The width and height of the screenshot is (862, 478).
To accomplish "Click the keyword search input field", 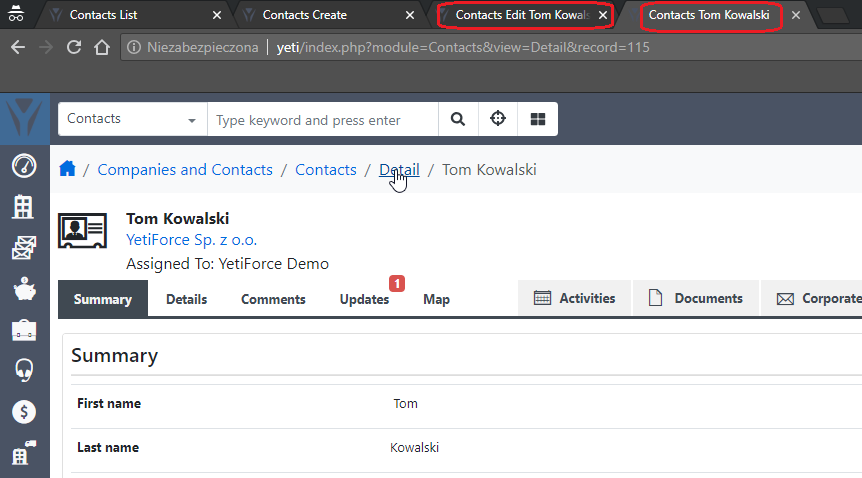I will pos(323,119).
